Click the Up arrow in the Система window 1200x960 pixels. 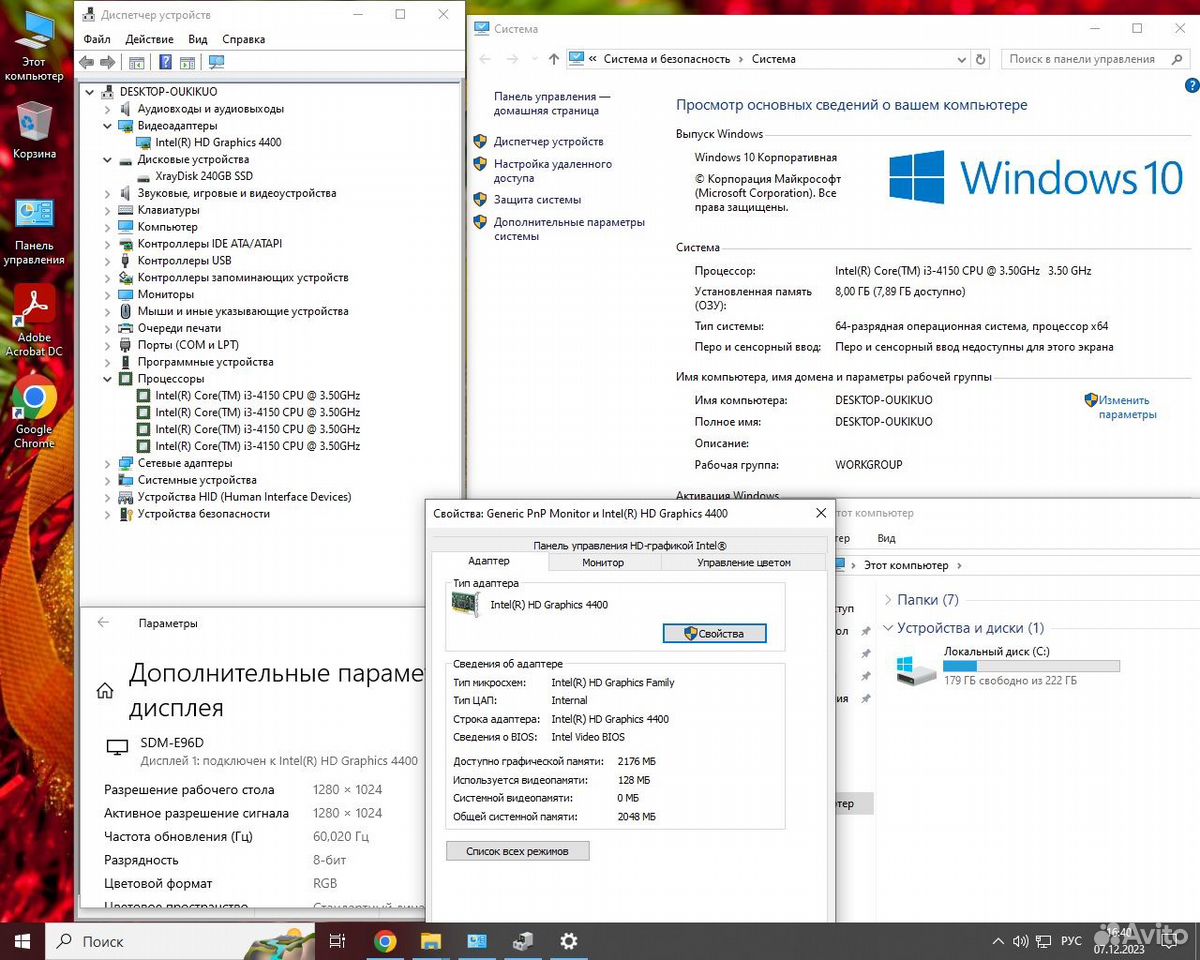tap(554, 59)
